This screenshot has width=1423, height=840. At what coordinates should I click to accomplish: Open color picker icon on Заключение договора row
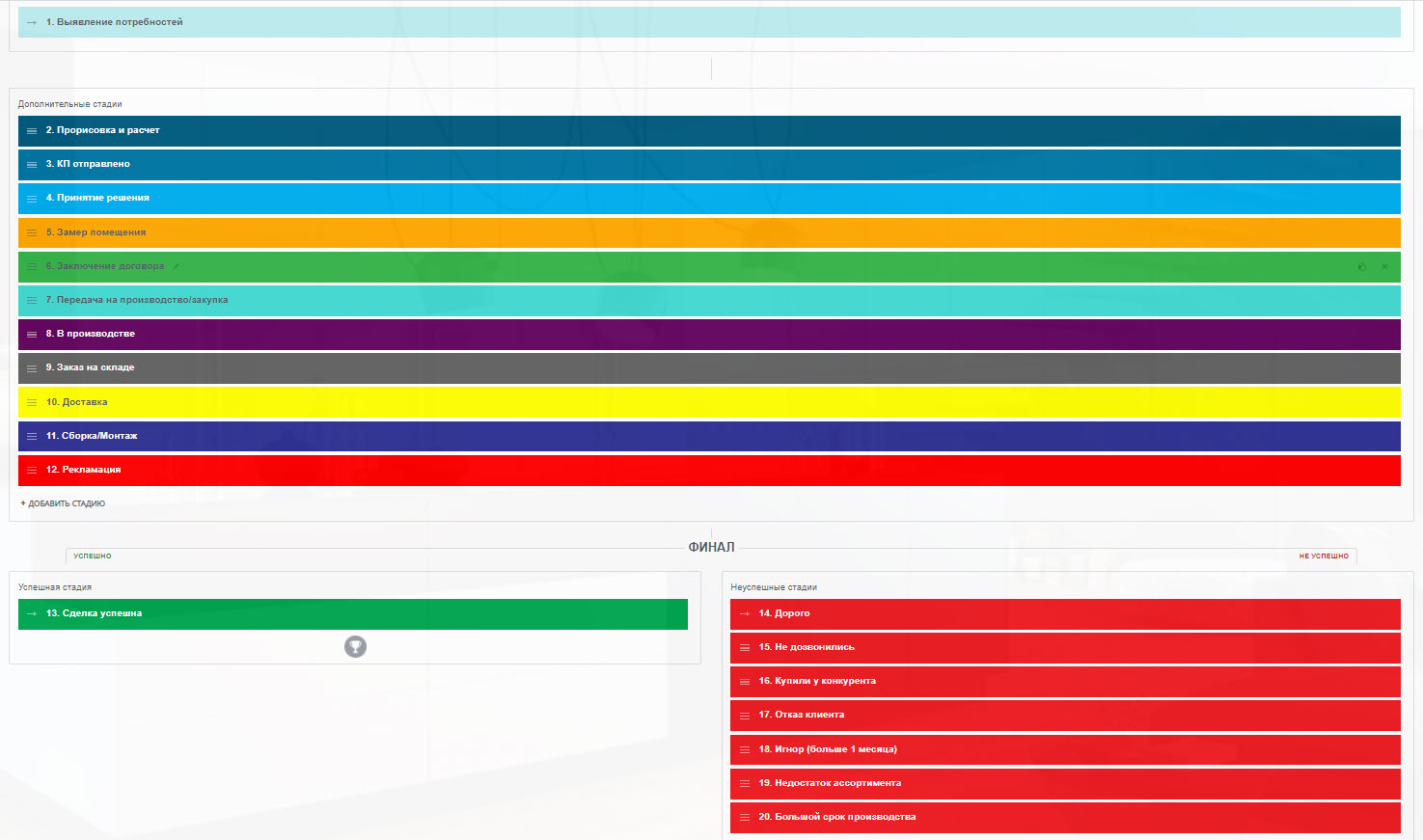(x=1361, y=267)
